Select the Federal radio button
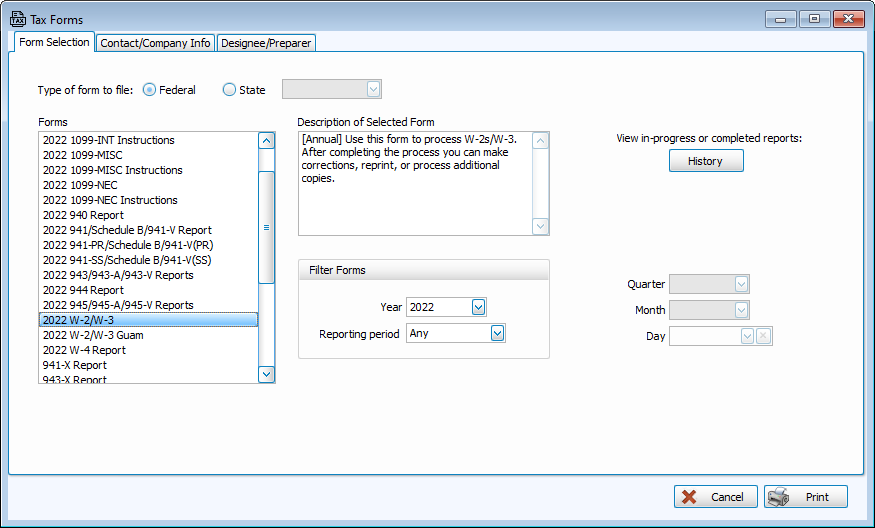Image resolution: width=875 pixels, height=528 pixels. [150, 90]
